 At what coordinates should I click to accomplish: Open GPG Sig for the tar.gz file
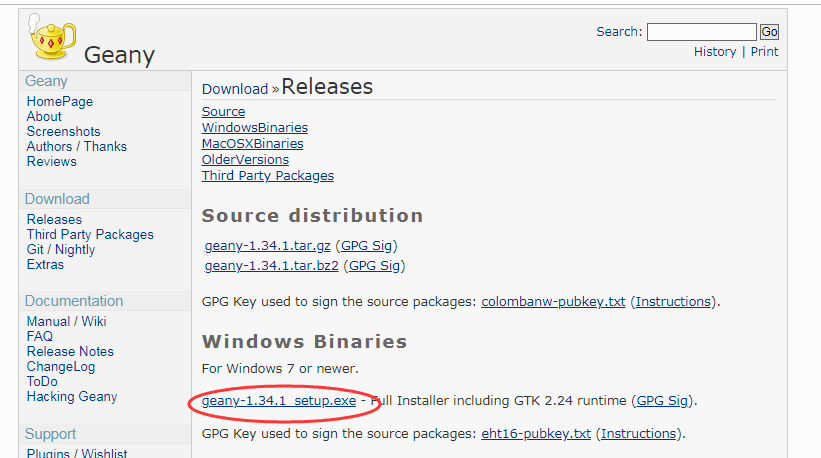pos(367,245)
